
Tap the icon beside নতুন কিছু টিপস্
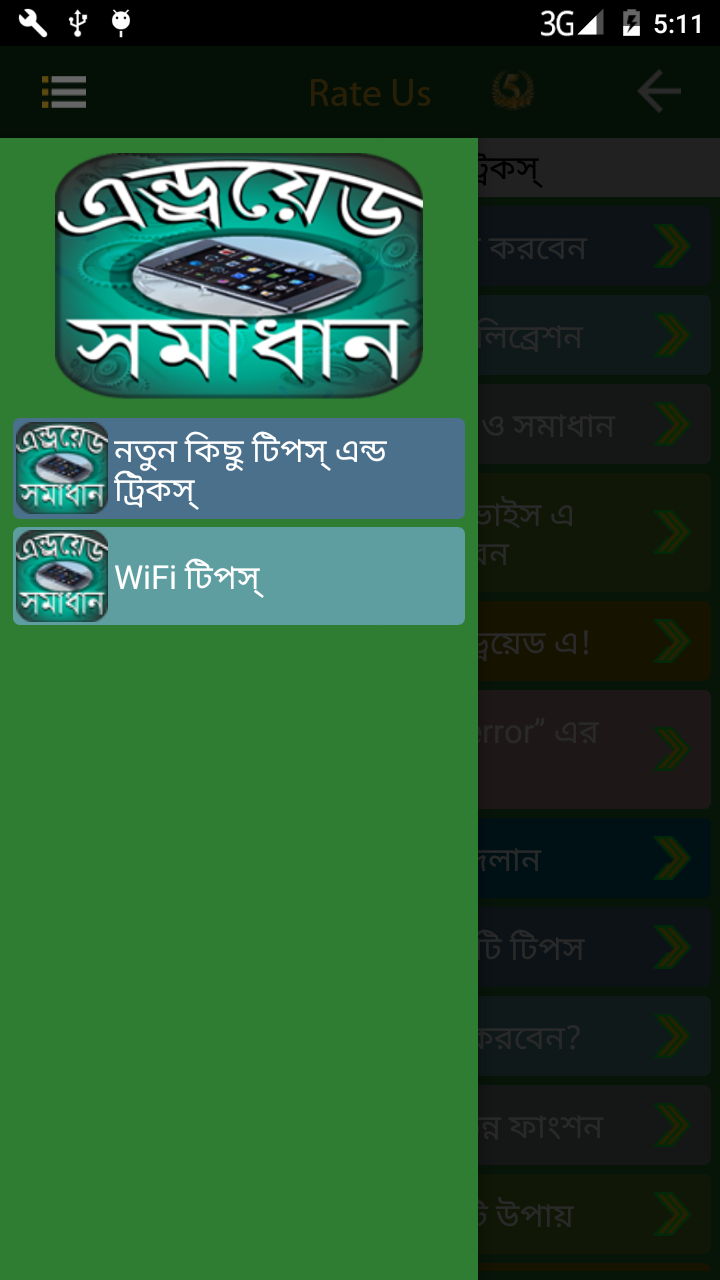pos(62,468)
